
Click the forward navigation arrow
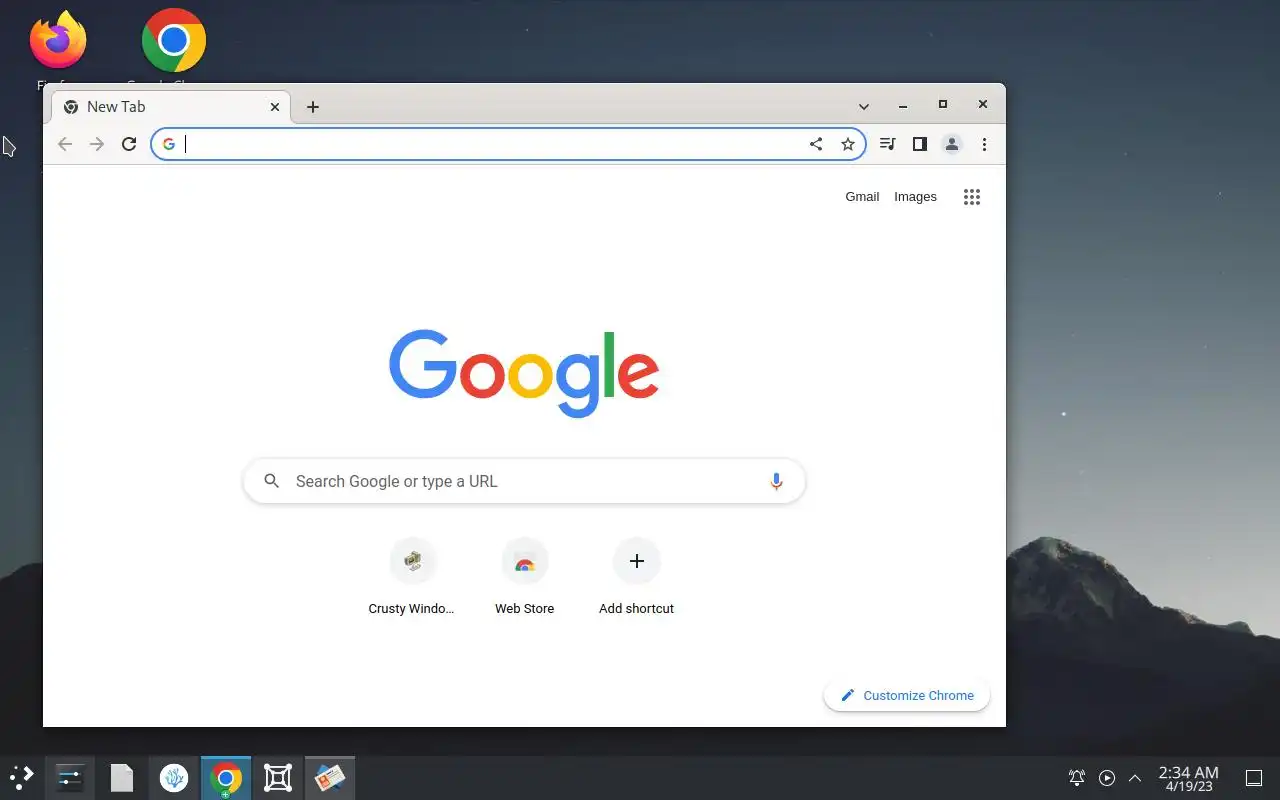pyautogui.click(x=97, y=144)
